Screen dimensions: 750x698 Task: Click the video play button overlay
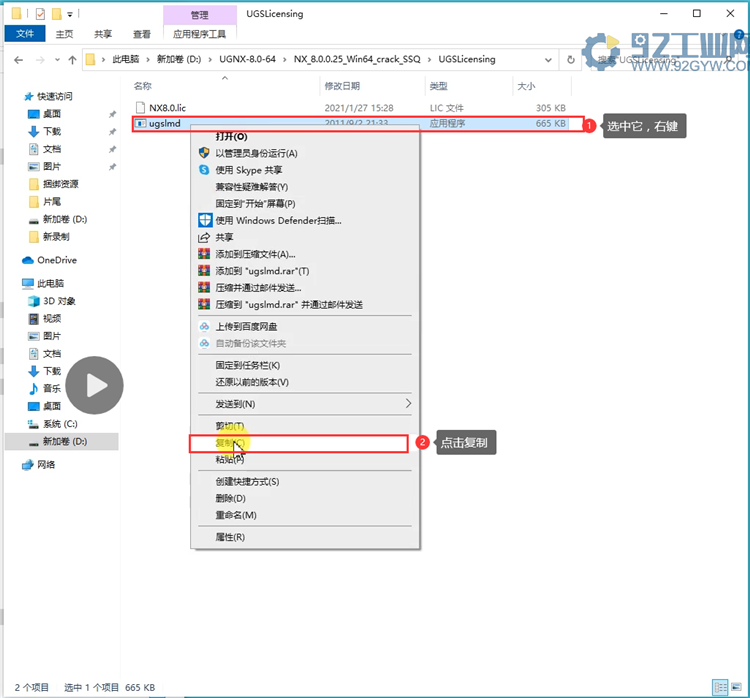[x=94, y=385]
